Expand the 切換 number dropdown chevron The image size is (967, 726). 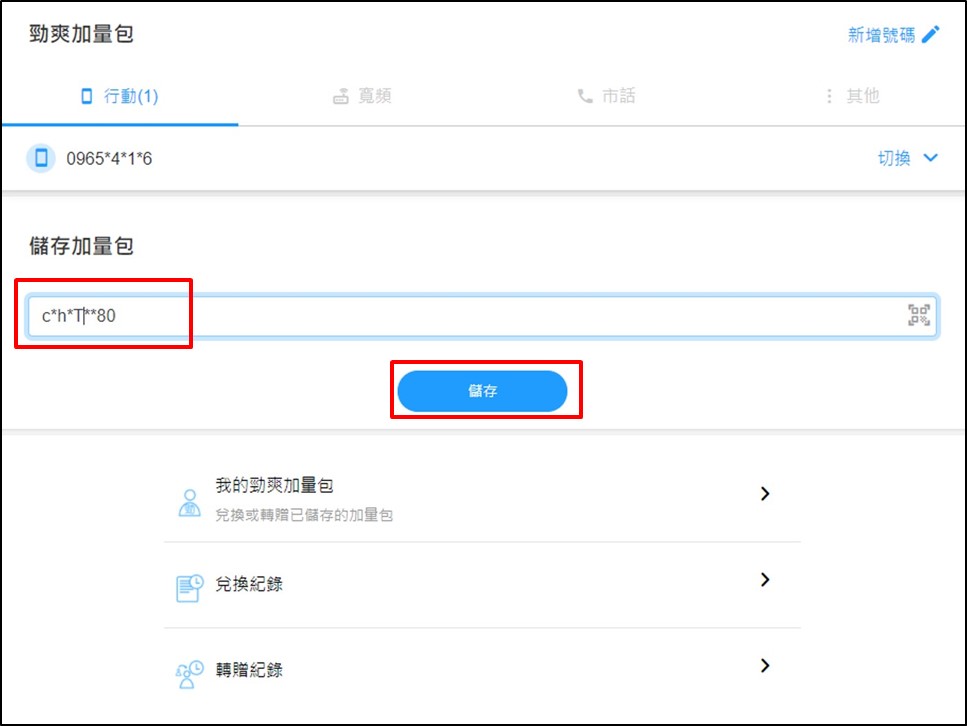pos(931,158)
